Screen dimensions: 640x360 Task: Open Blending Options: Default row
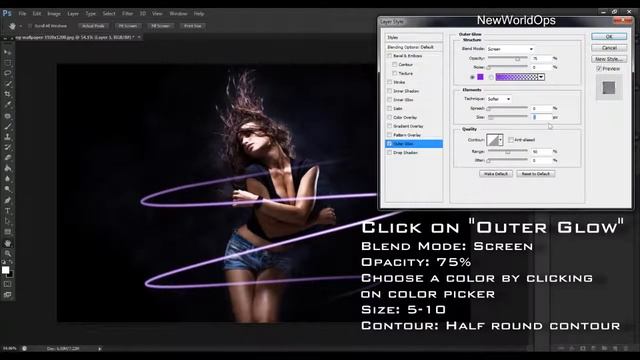coord(414,47)
